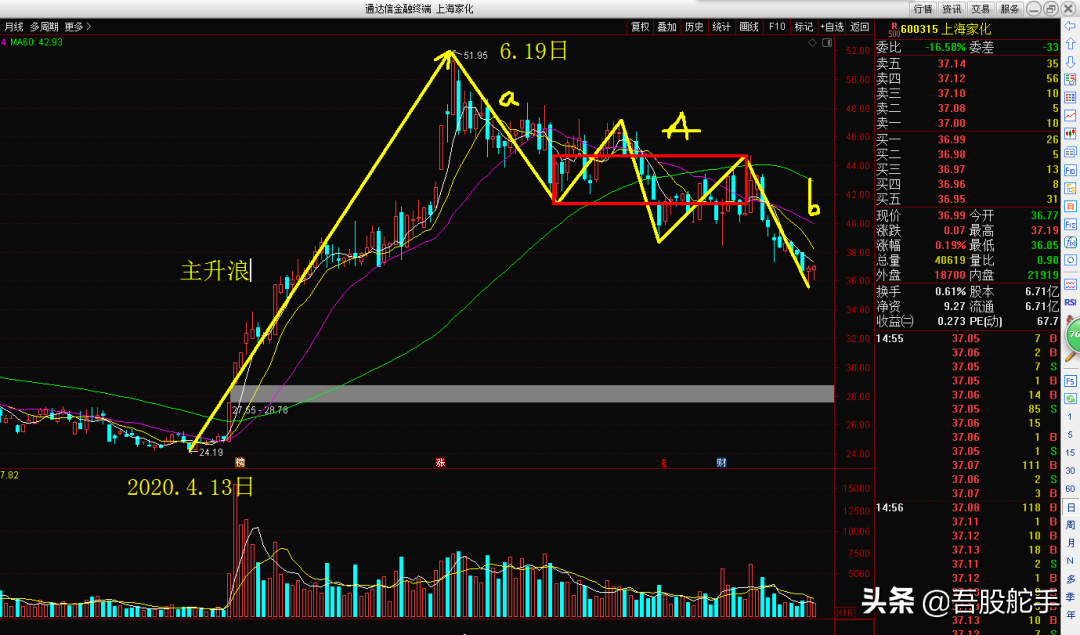
Task: Open the 多周期 multi-period view
Action: (x=44, y=27)
